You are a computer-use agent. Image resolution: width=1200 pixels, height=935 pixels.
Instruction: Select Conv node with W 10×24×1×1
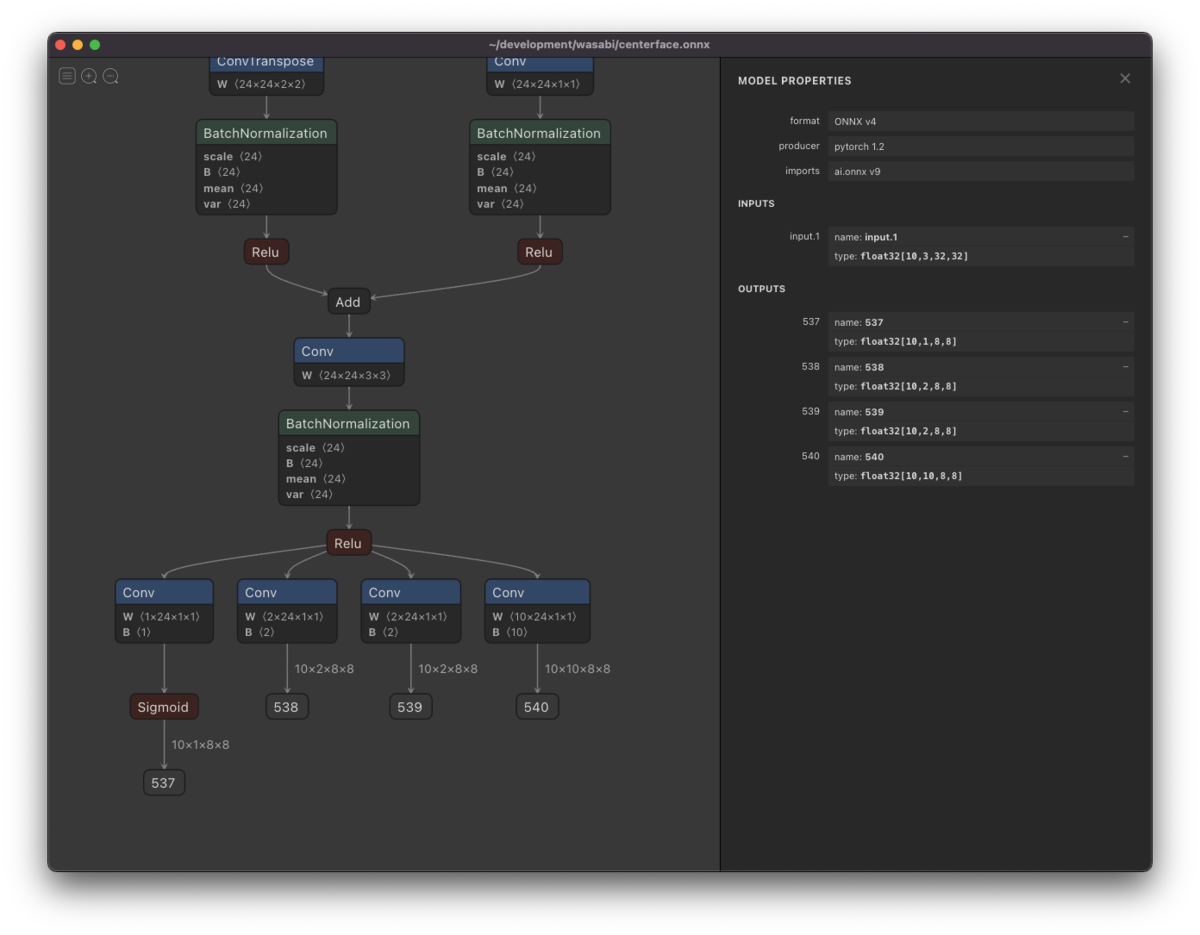(x=538, y=592)
